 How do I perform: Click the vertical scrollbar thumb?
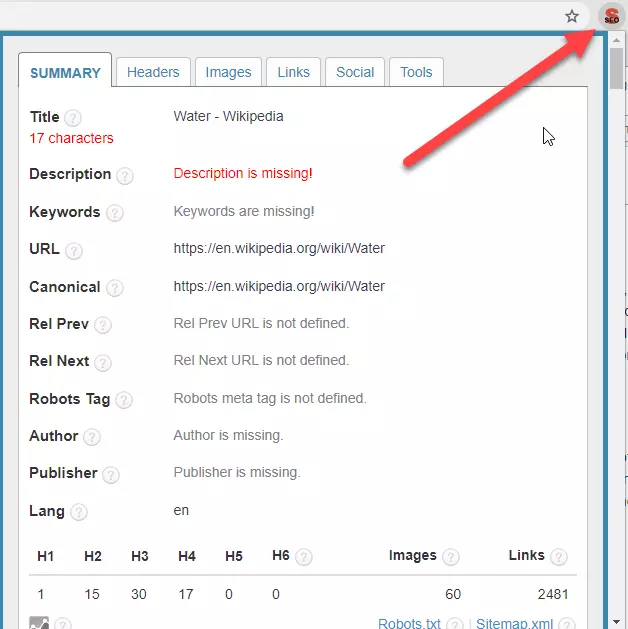tap(616, 68)
